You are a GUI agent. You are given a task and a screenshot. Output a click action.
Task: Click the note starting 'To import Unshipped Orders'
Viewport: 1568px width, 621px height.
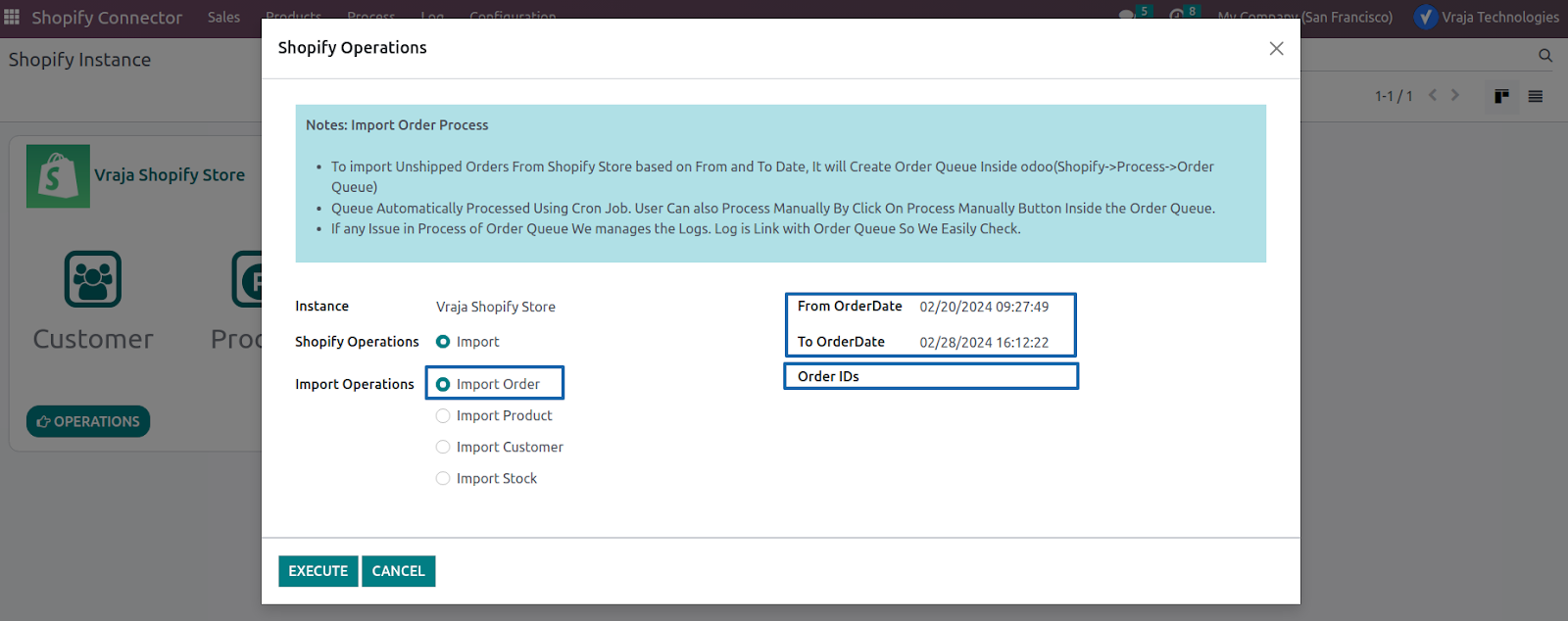pyautogui.click(x=772, y=177)
